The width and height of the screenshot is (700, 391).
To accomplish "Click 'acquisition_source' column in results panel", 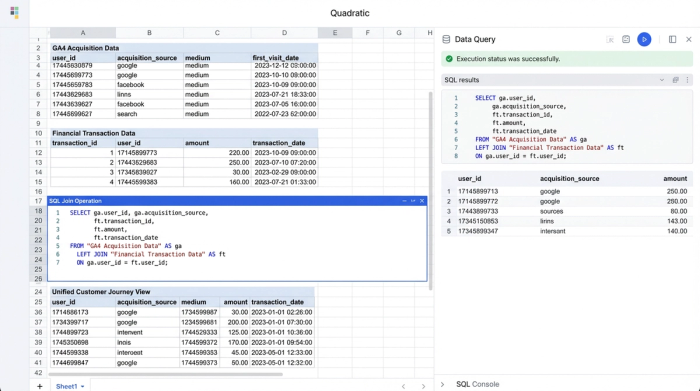I will point(569,179).
